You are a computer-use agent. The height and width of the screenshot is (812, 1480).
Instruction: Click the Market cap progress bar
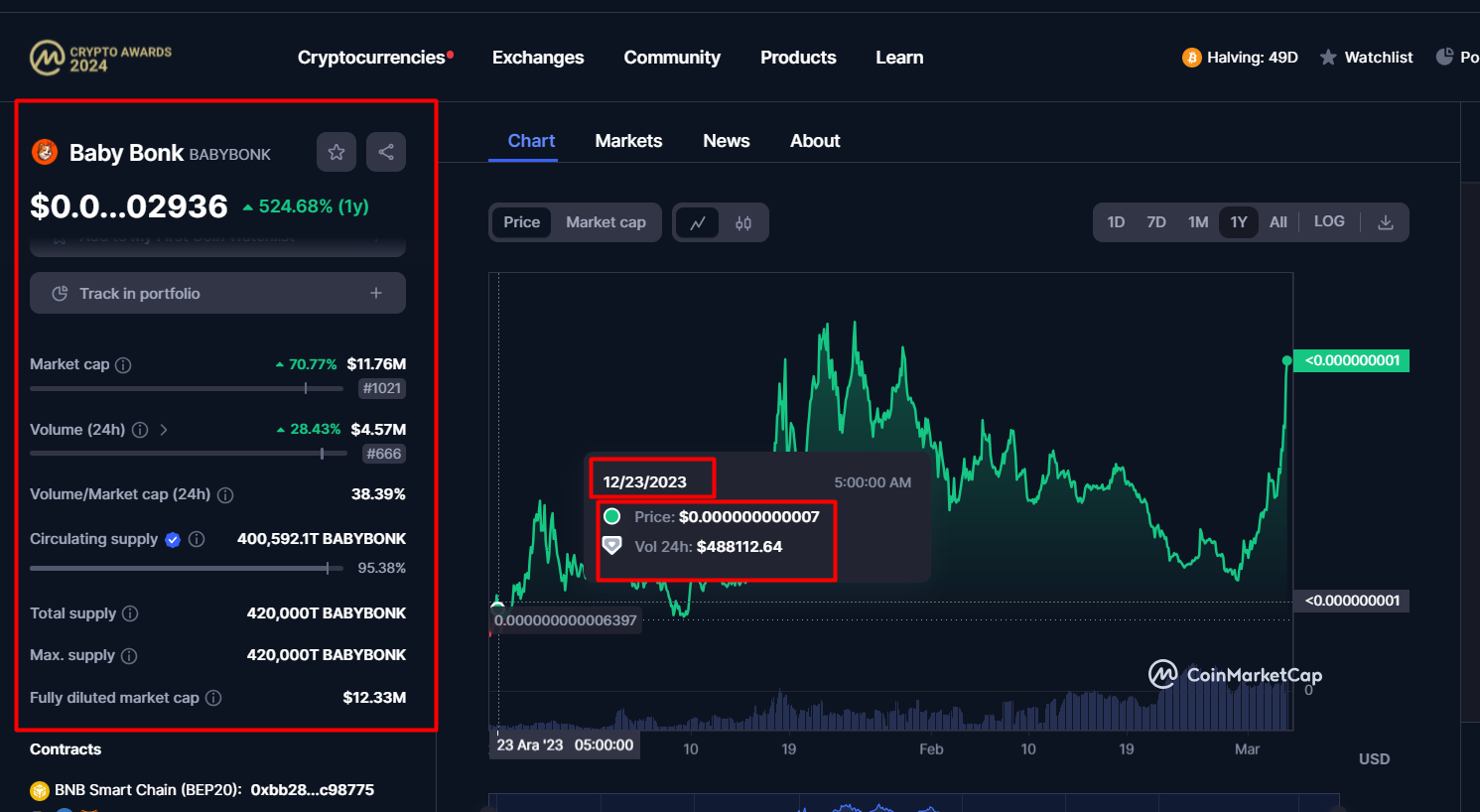(187, 388)
